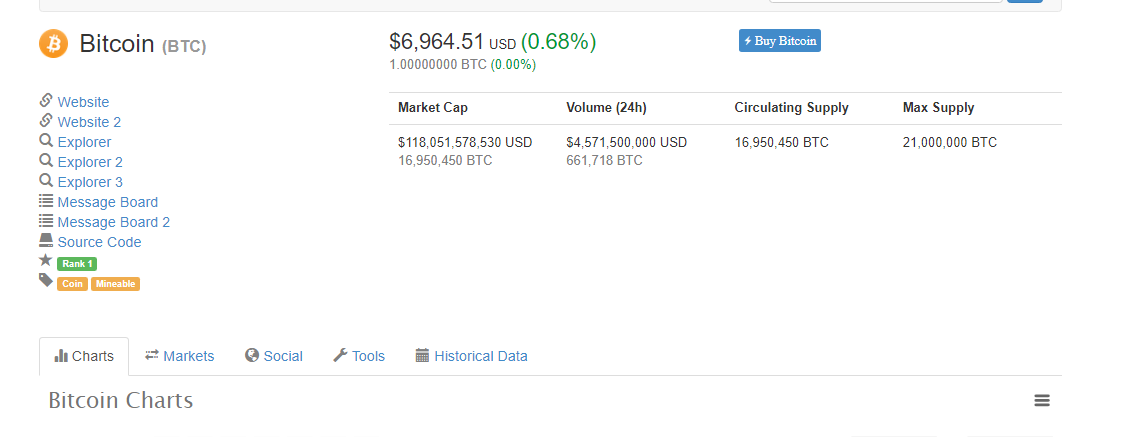Click the orange Bitcoin logo icon
The image size is (1125, 437).
pyautogui.click(x=53, y=44)
